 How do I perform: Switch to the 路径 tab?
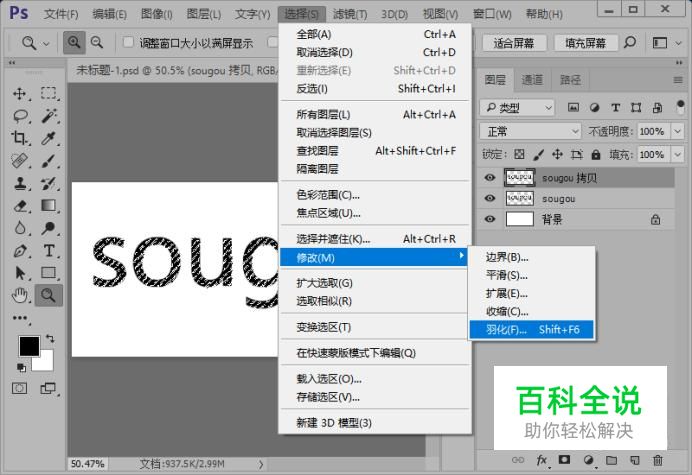[570, 79]
